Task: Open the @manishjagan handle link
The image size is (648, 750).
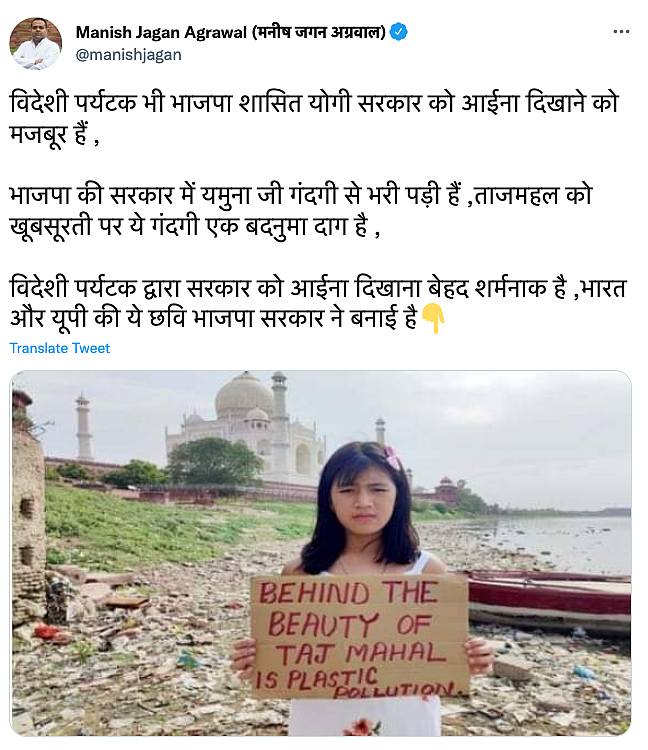Action: point(129,55)
